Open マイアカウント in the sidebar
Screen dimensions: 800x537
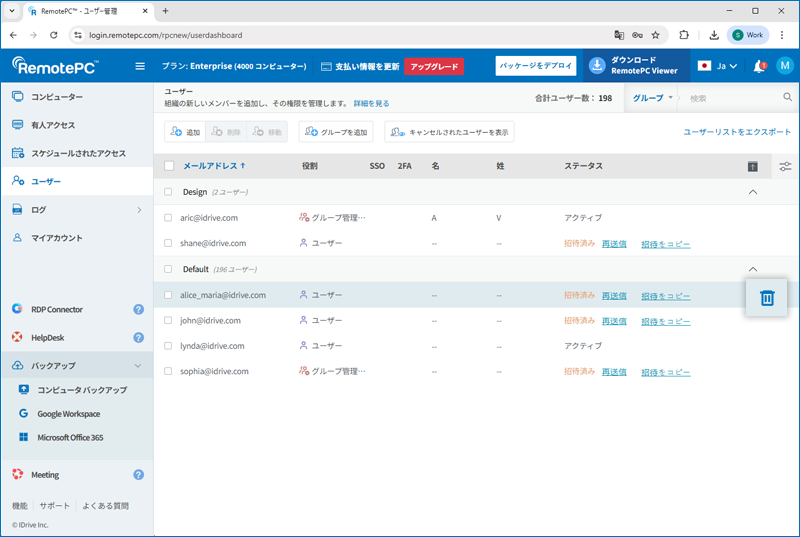57,238
